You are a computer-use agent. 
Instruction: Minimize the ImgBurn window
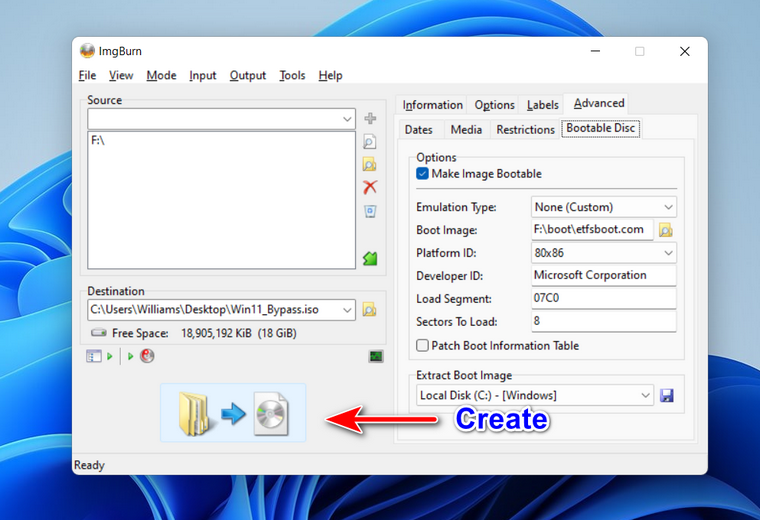[595, 51]
